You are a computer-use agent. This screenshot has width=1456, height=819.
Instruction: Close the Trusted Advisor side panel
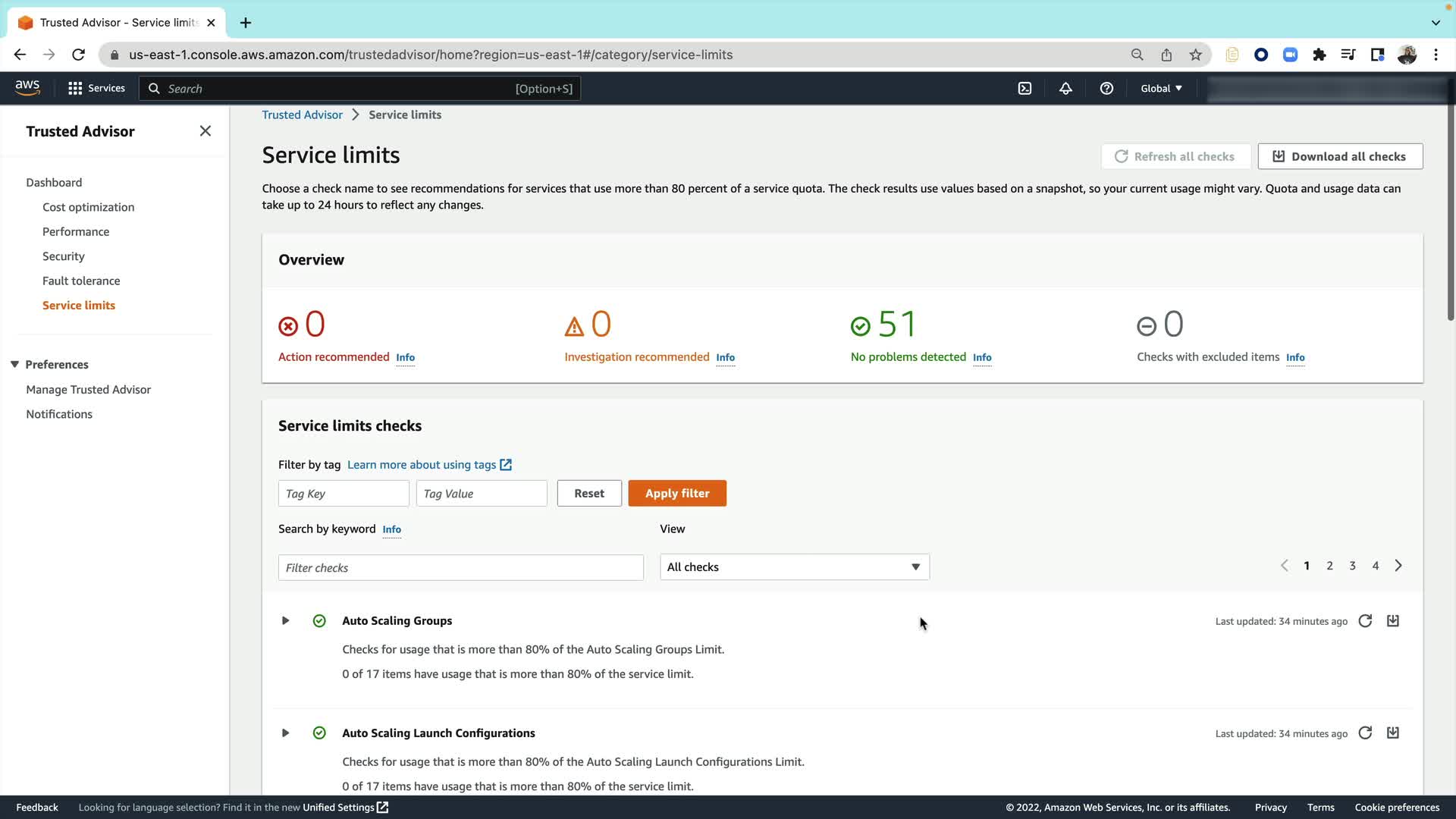(206, 131)
